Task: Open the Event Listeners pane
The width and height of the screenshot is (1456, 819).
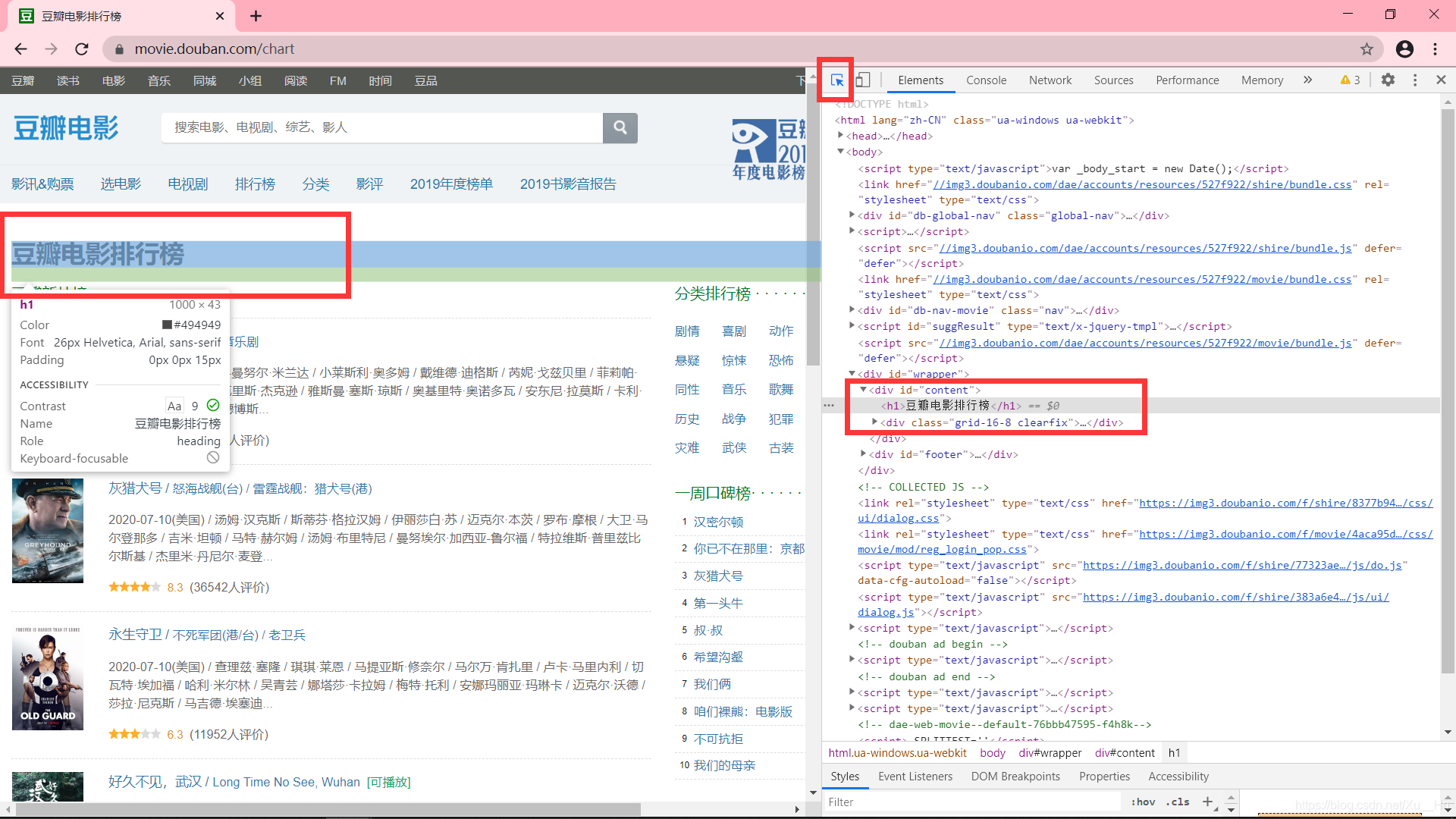Action: tap(915, 776)
